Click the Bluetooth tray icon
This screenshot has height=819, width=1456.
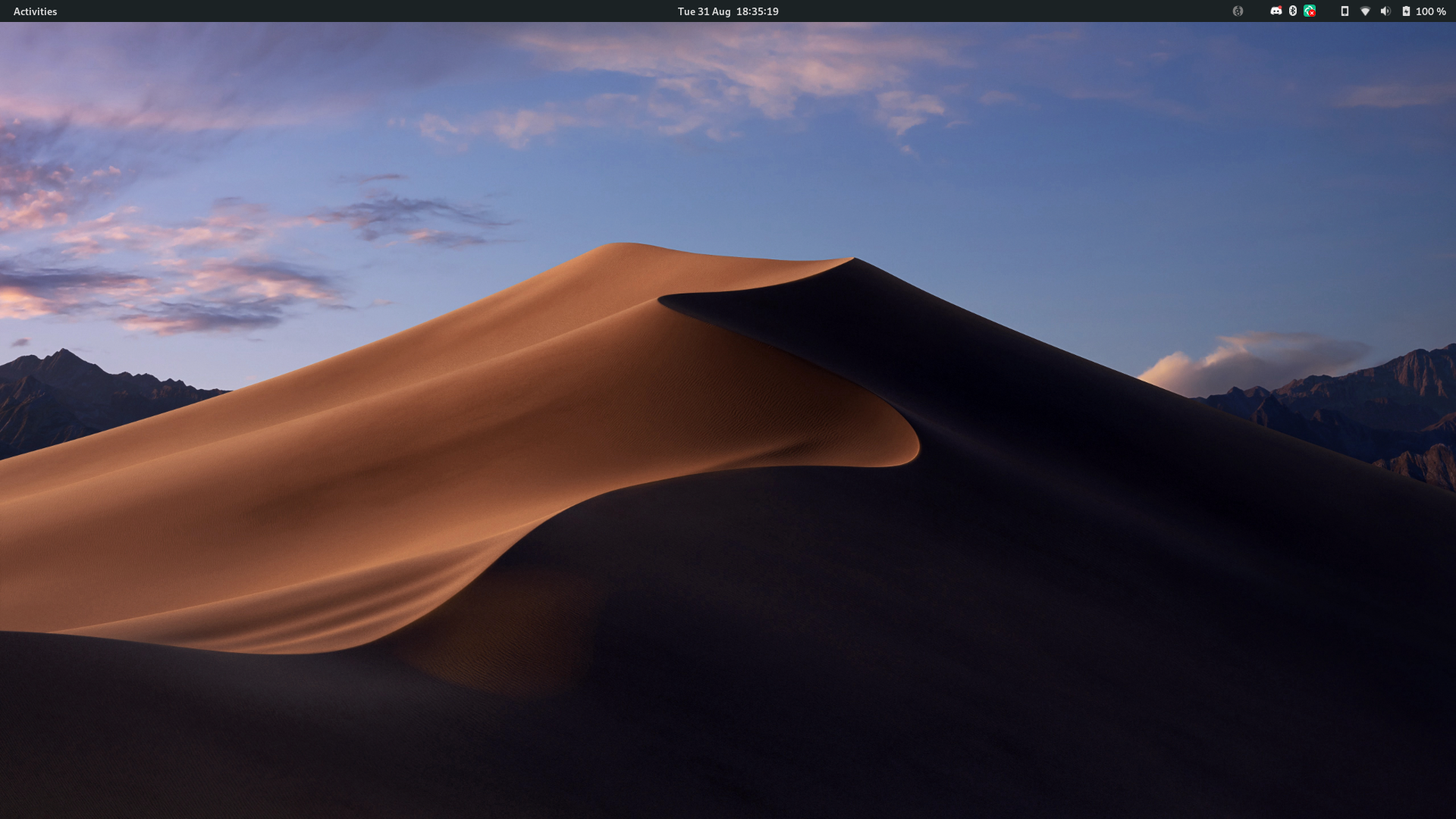pyautogui.click(x=1293, y=11)
